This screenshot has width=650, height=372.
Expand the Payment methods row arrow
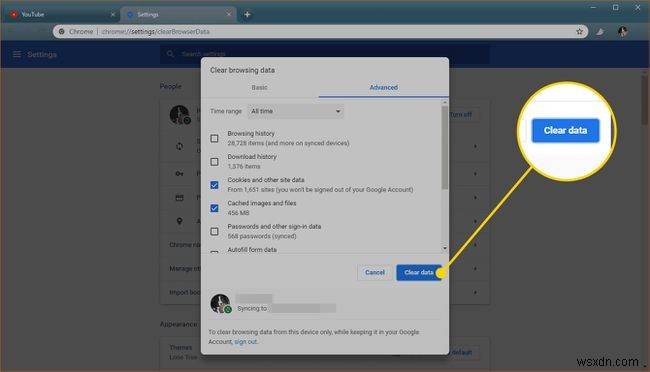coord(475,197)
